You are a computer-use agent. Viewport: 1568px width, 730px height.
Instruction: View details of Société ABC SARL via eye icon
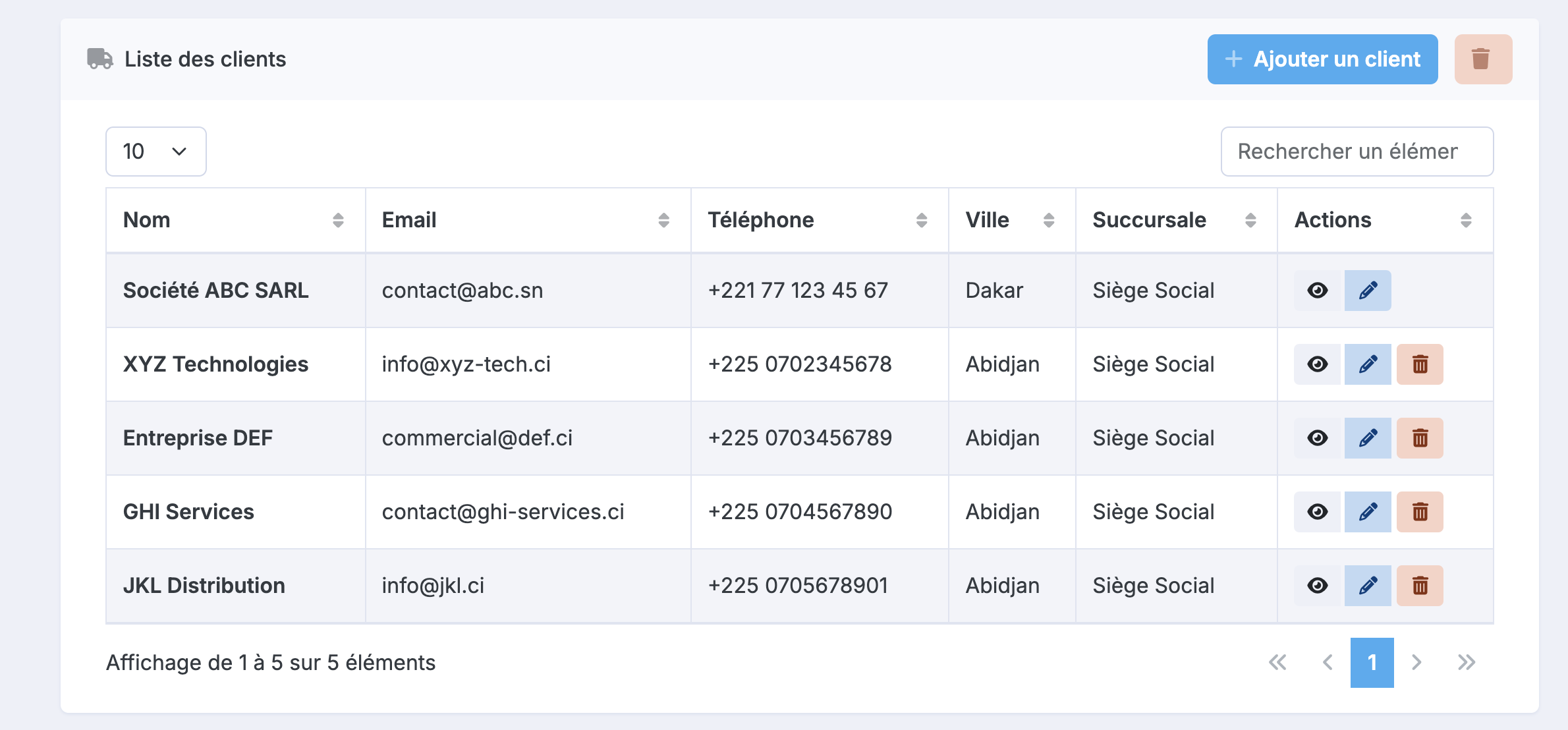click(x=1318, y=291)
